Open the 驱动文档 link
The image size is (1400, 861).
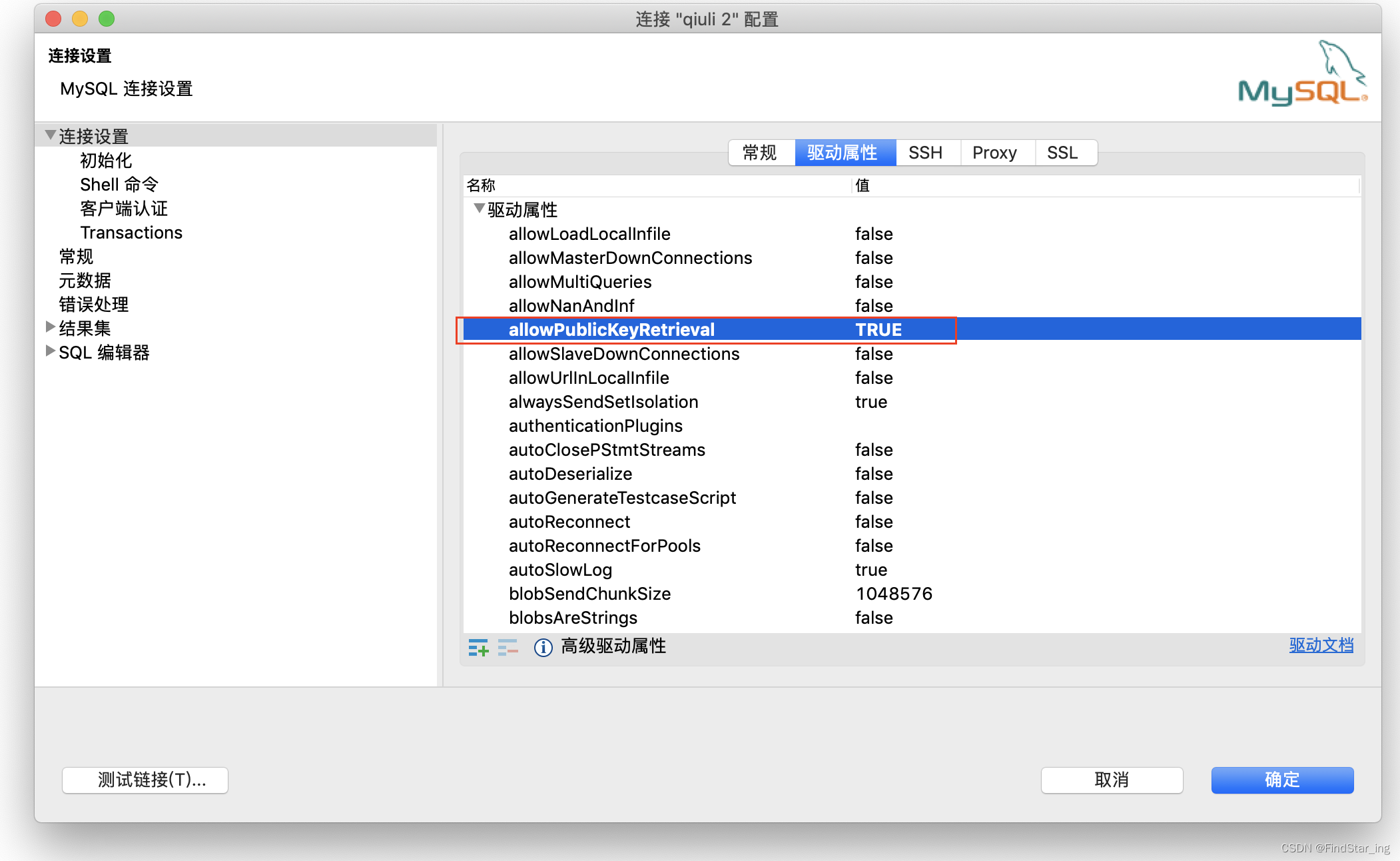point(1321,645)
